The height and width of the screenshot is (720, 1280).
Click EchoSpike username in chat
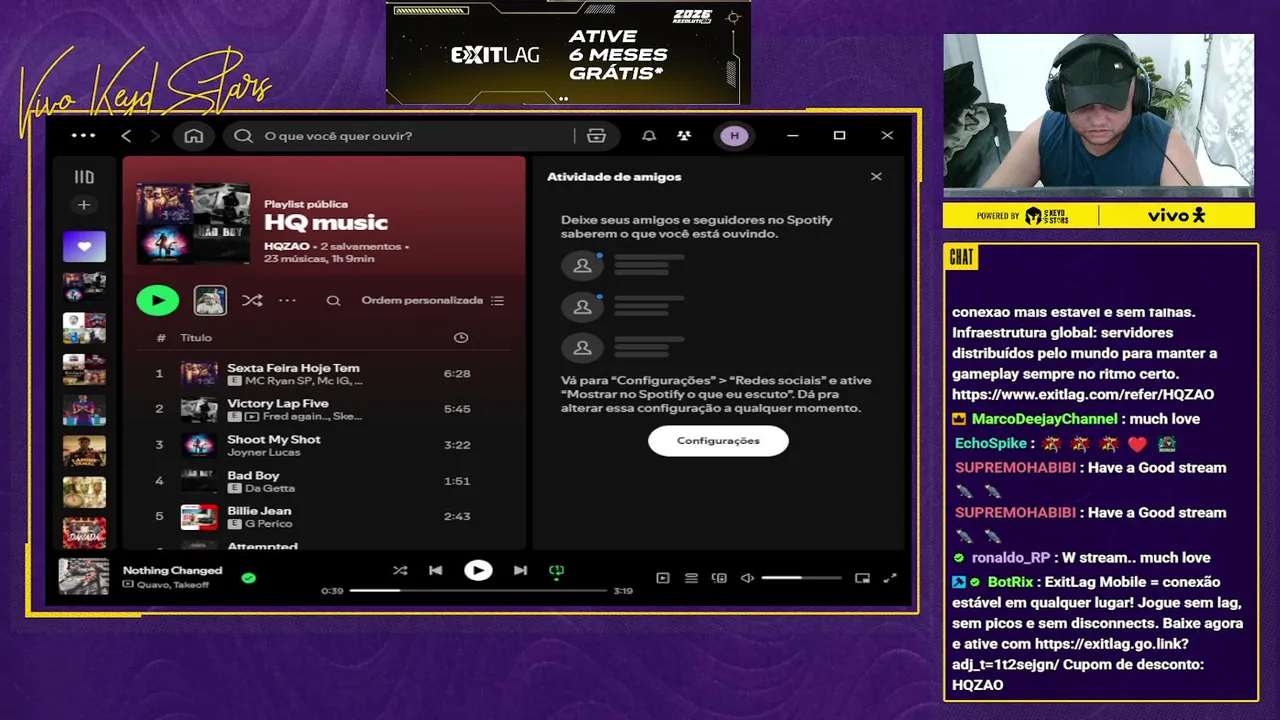991,443
